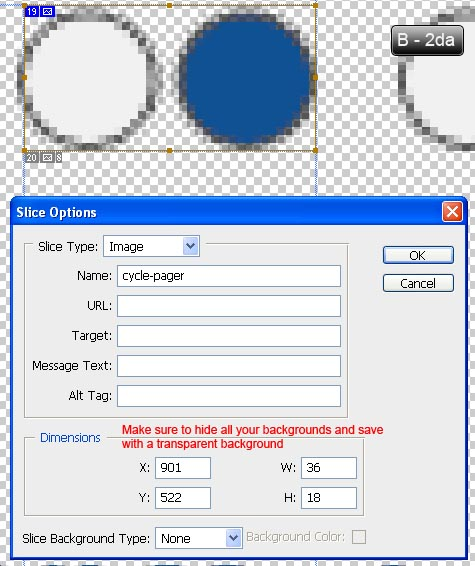Click the bottom-right corner slice handle

[315, 150]
